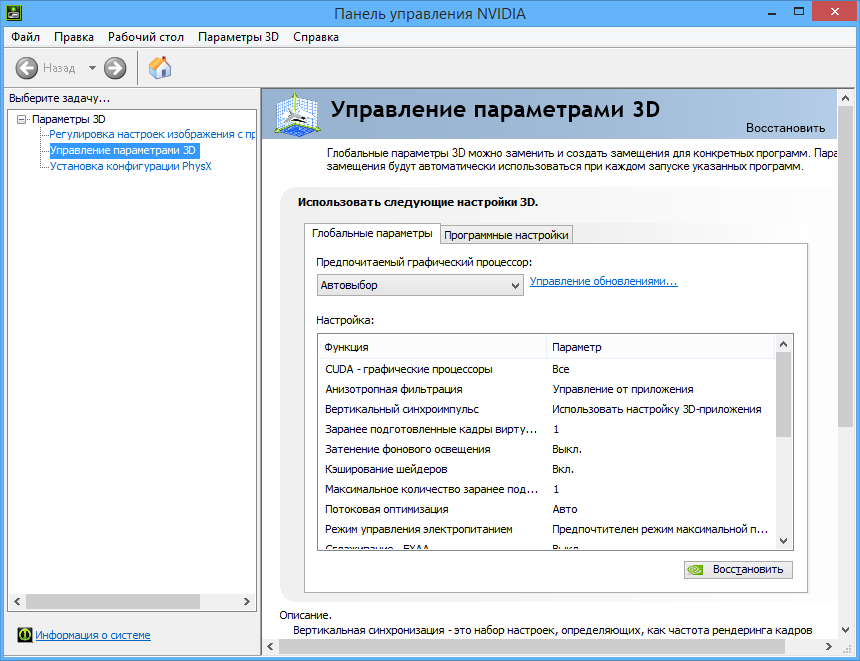Click the 3D settings header cube icon
Viewport: 860px width, 661px height.
point(297,114)
